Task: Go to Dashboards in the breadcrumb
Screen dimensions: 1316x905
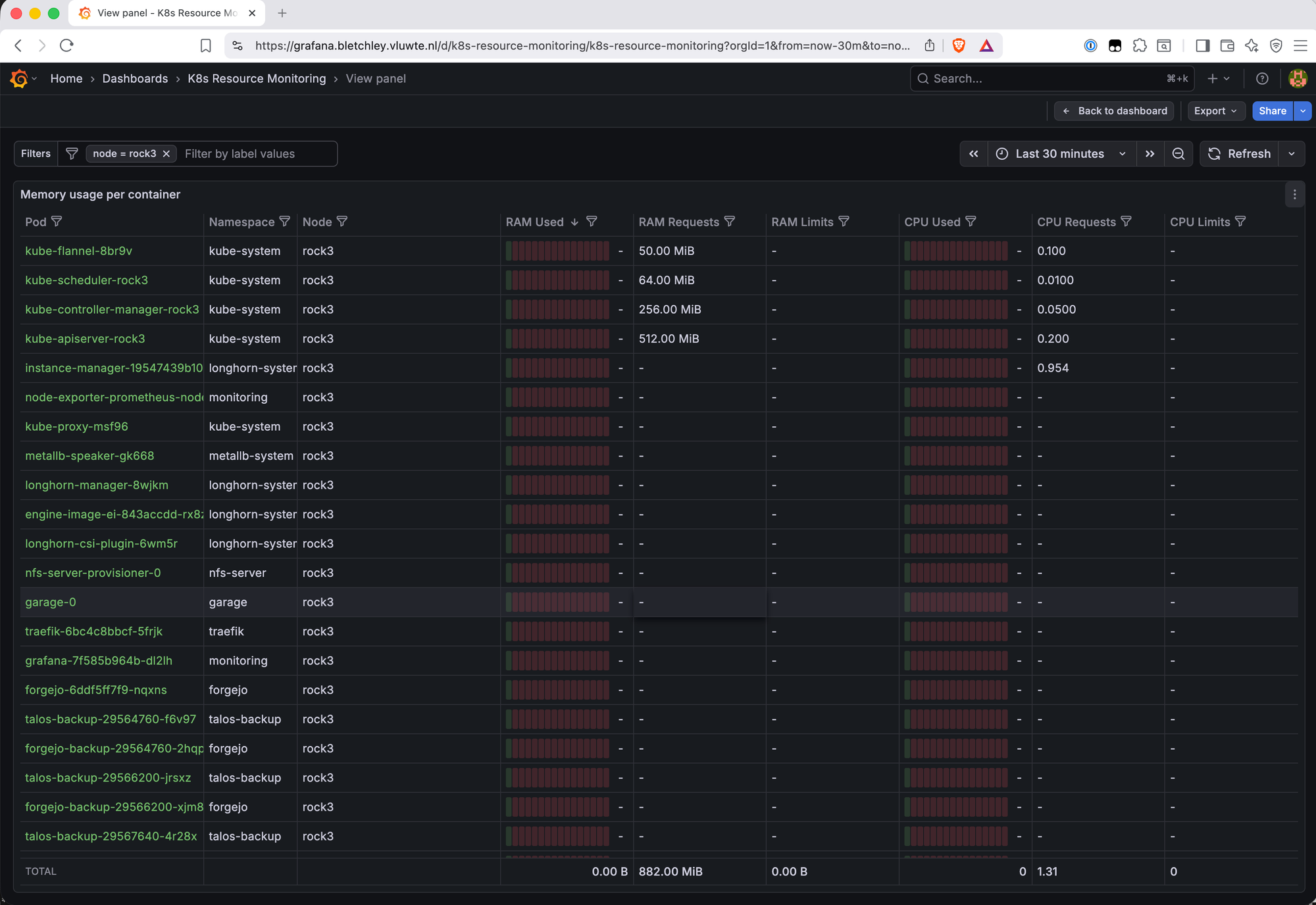Action: [135, 78]
